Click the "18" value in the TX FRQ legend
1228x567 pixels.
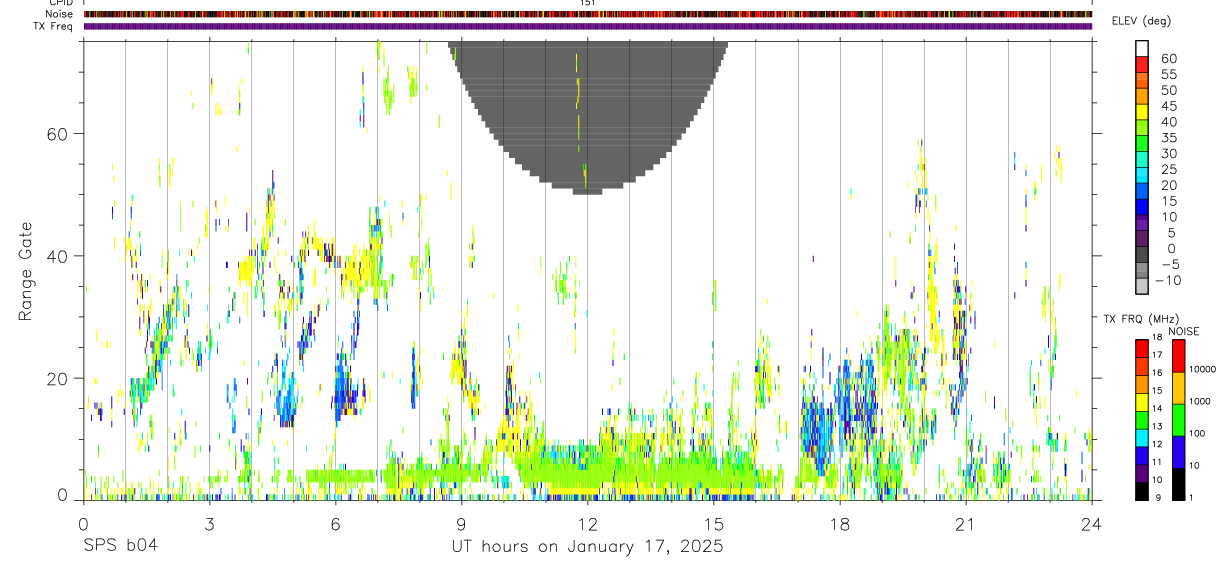[x=1157, y=338]
